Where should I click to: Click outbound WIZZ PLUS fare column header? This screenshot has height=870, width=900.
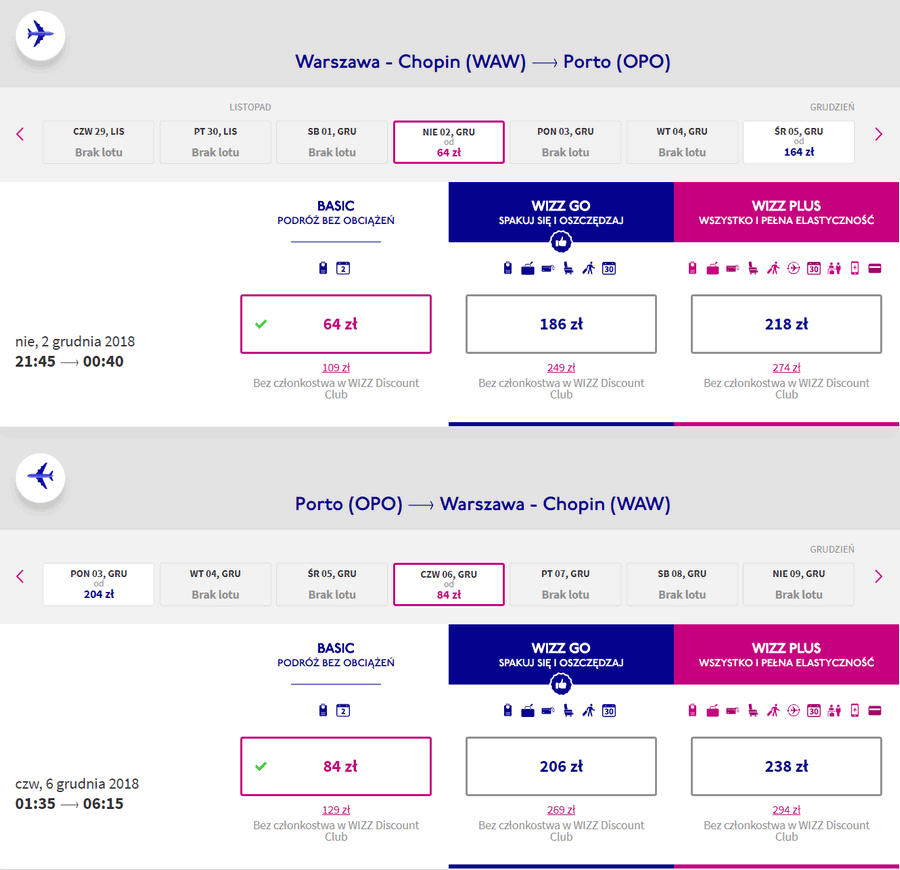[786, 212]
